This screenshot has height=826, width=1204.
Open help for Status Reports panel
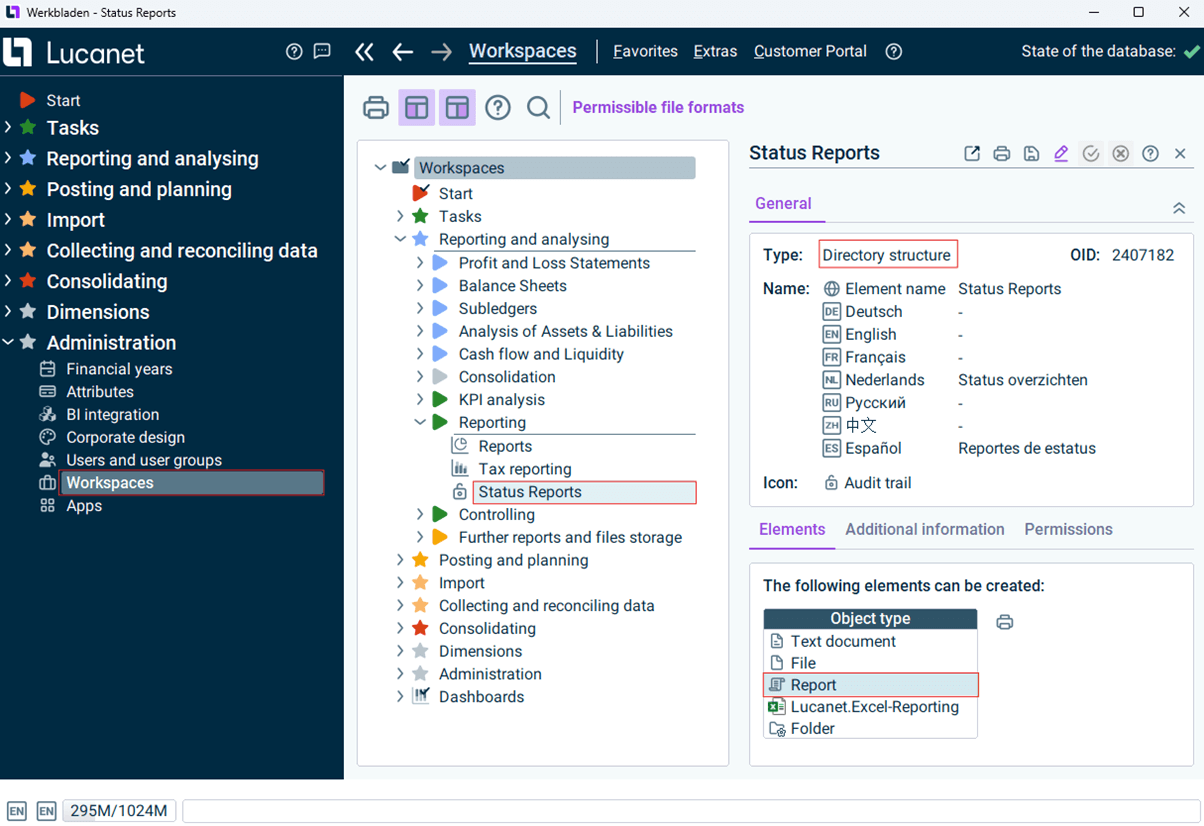click(1151, 153)
